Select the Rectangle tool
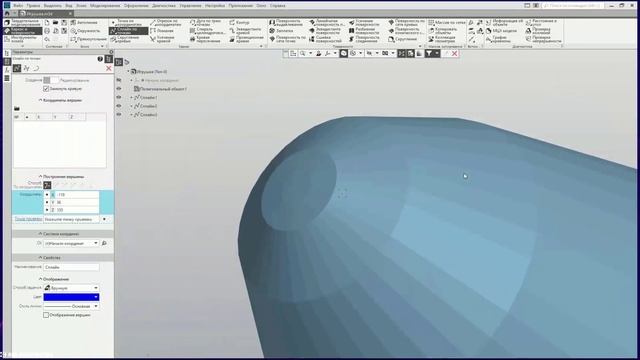640x360 pixels. click(x=88, y=39)
